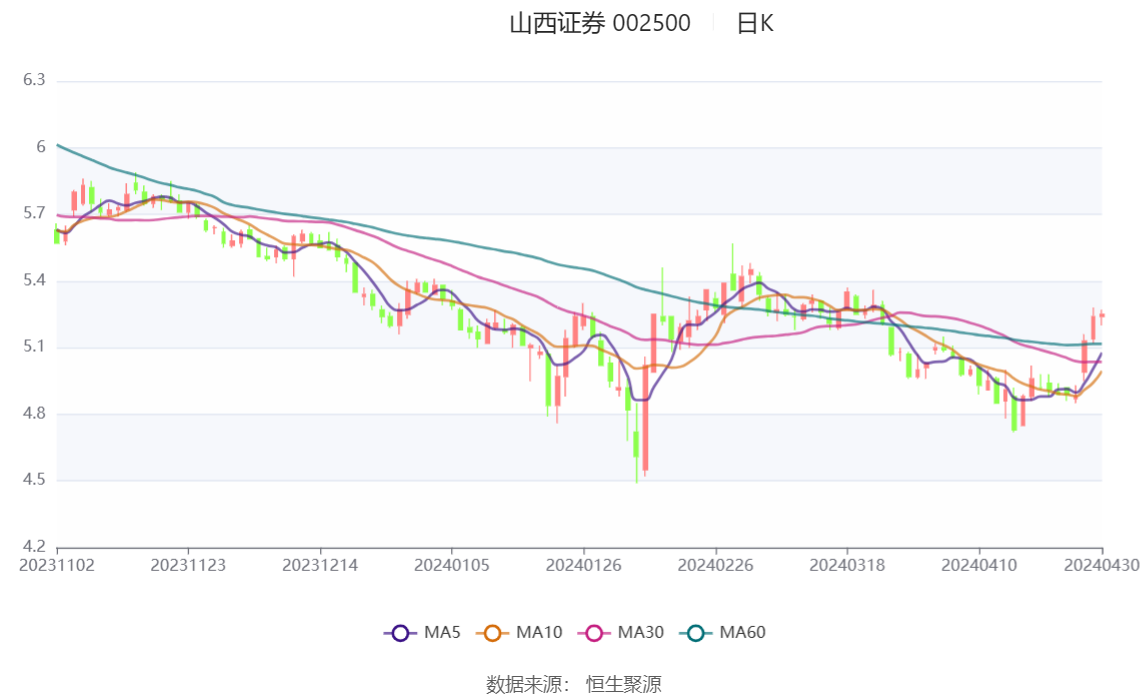Hide the MA10 series via its label
The height and width of the screenshot is (699, 1148).
click(539, 633)
